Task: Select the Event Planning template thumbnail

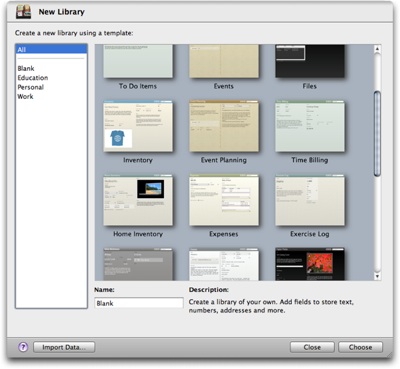Action: coord(224,126)
